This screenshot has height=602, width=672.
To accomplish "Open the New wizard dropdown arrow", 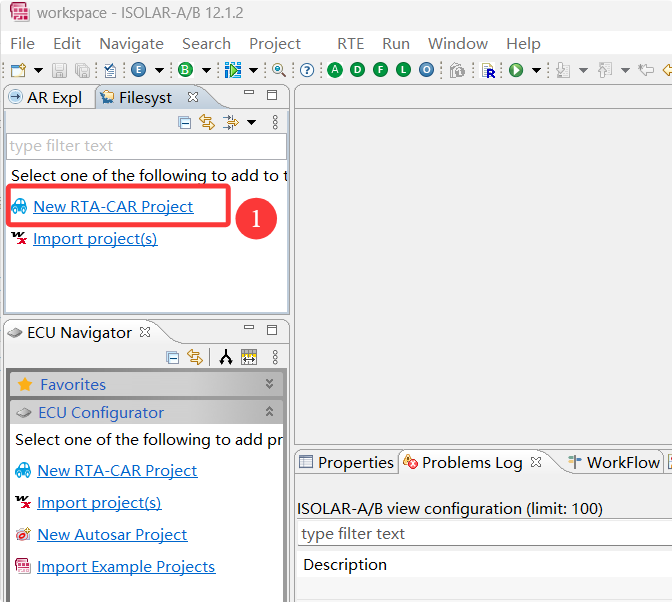I will coord(39,70).
